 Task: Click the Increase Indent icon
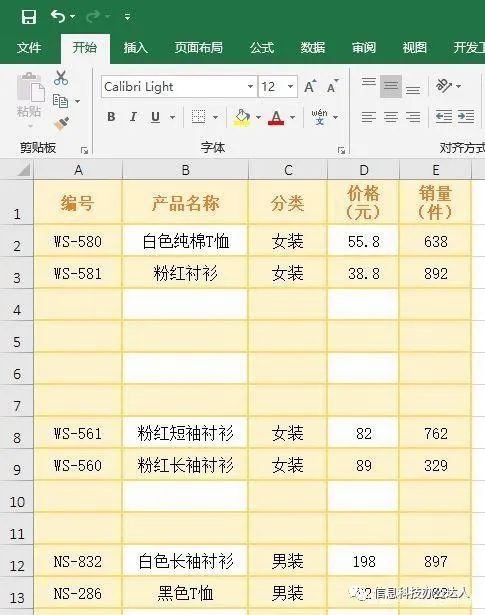tap(466, 117)
